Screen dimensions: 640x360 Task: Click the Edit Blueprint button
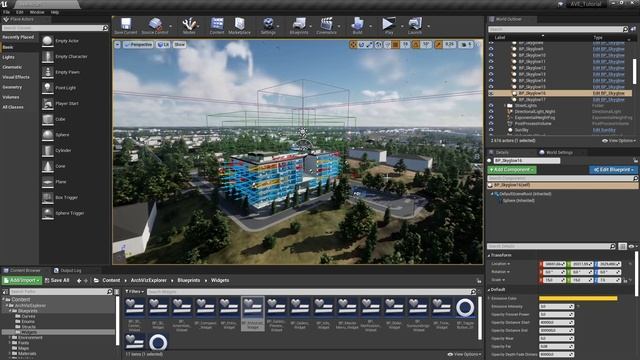tap(613, 169)
